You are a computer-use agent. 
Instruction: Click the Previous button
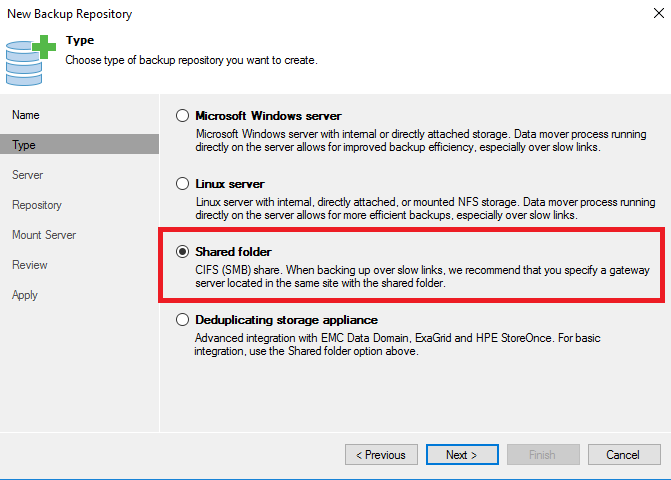click(381, 455)
